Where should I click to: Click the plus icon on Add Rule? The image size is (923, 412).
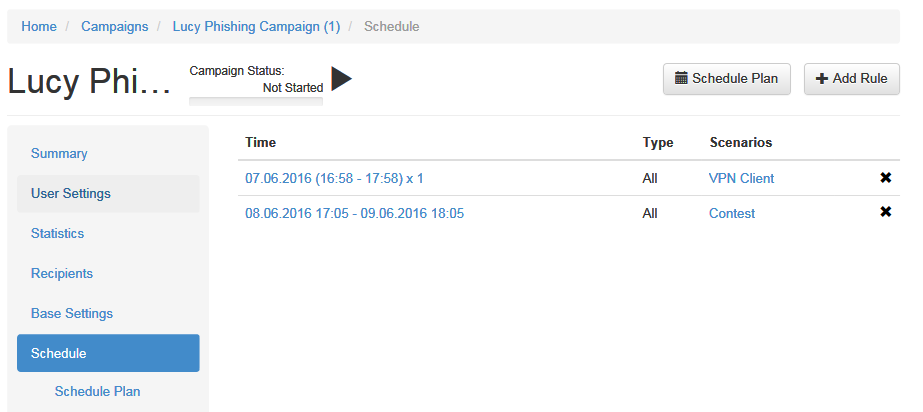822,78
